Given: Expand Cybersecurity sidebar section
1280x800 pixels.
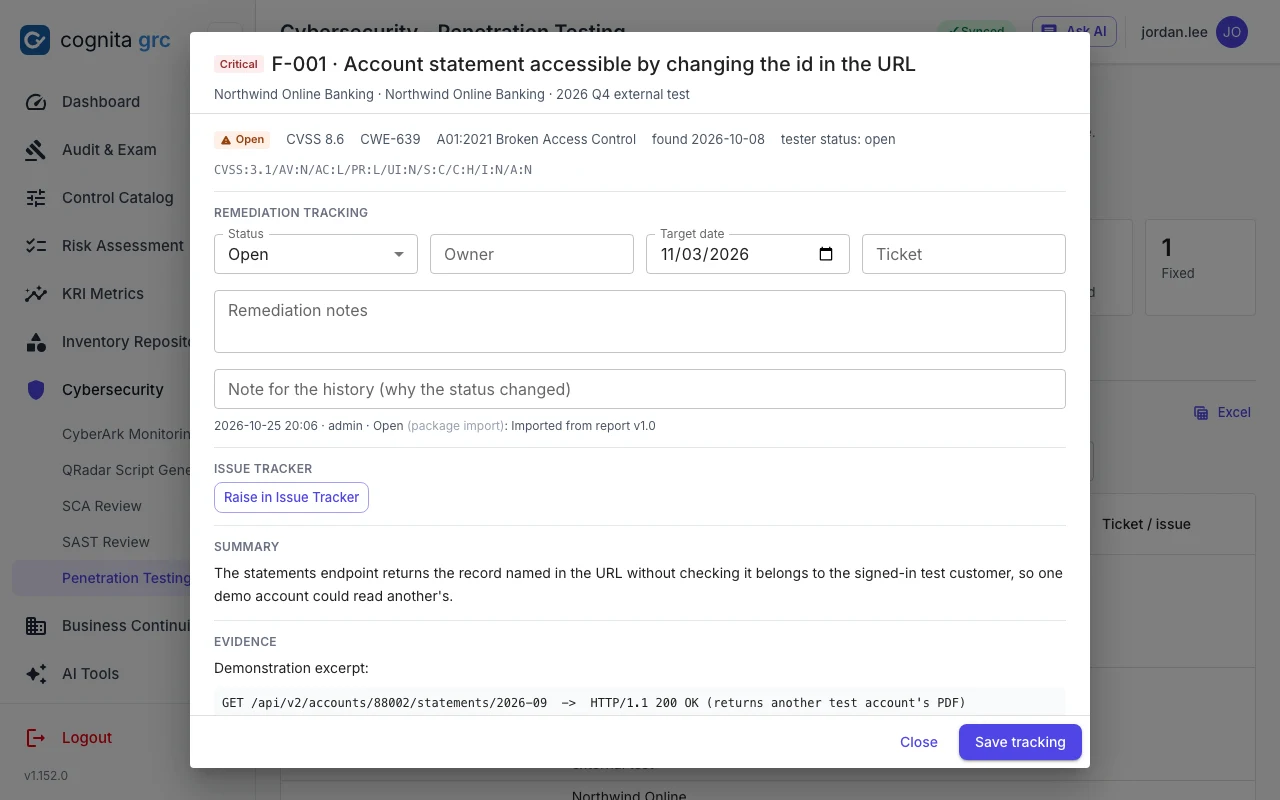Looking at the screenshot, I should (112, 390).
